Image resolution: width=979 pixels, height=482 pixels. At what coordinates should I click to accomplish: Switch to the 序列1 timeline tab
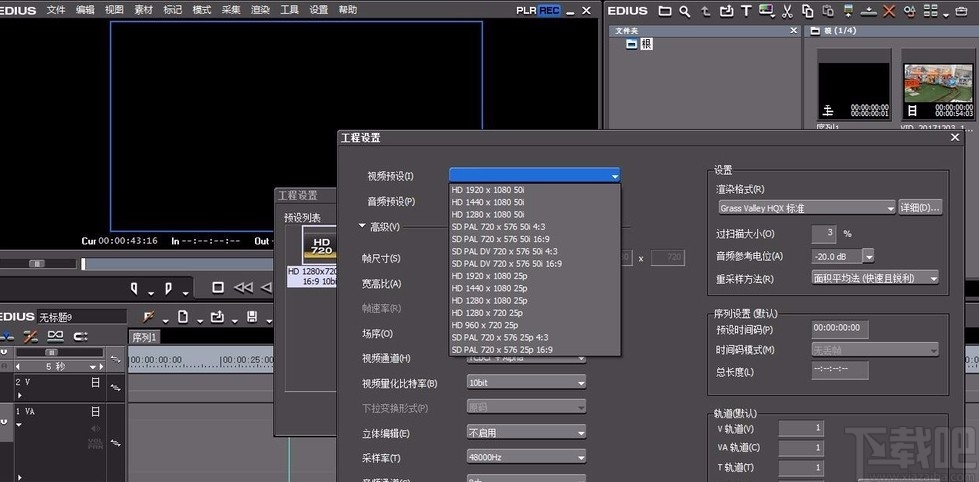[145, 337]
